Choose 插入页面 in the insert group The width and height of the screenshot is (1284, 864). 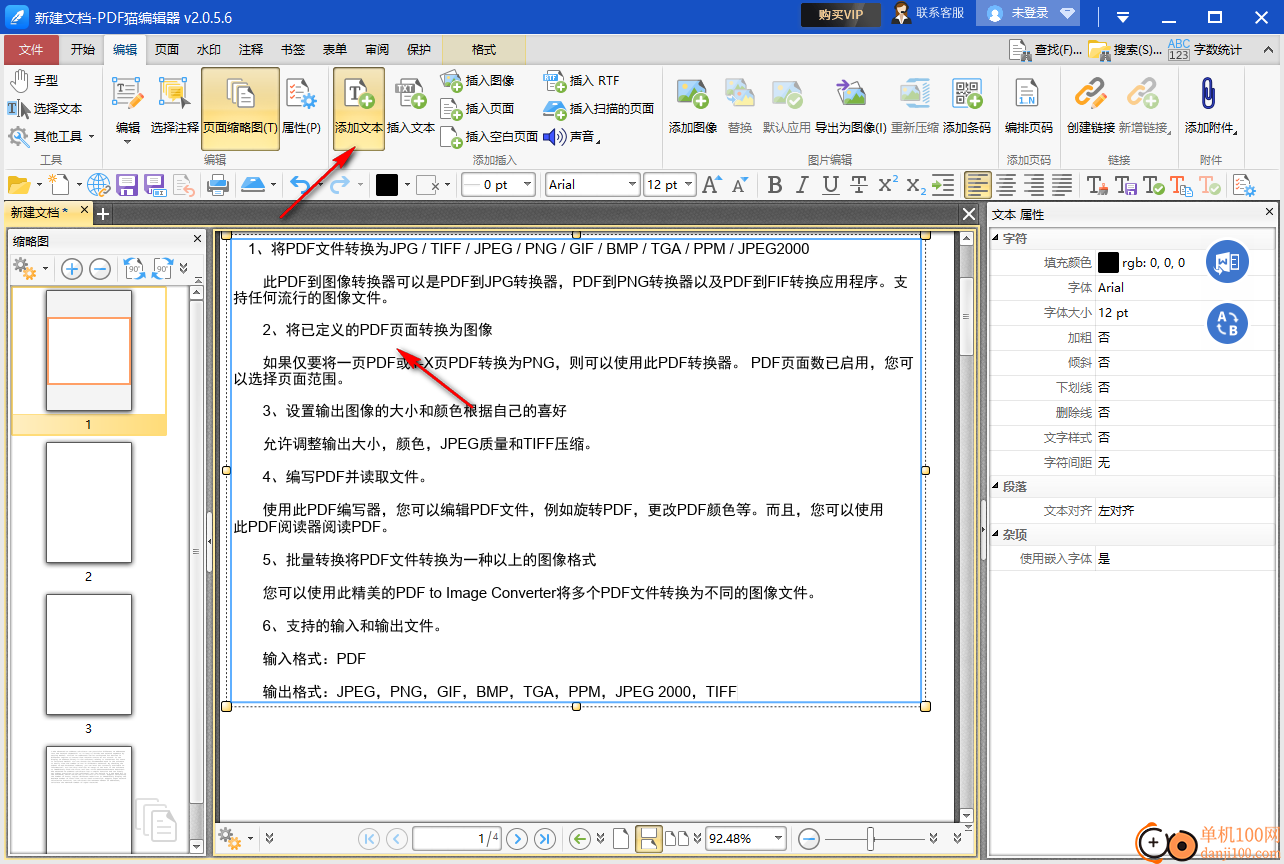[x=478, y=108]
